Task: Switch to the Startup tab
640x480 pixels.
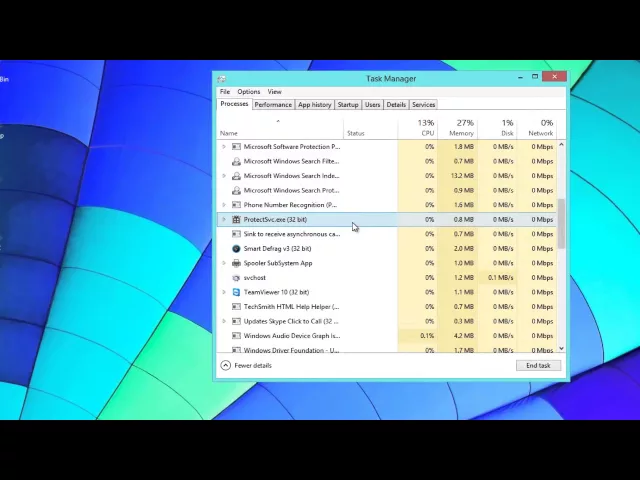Action: [348, 105]
